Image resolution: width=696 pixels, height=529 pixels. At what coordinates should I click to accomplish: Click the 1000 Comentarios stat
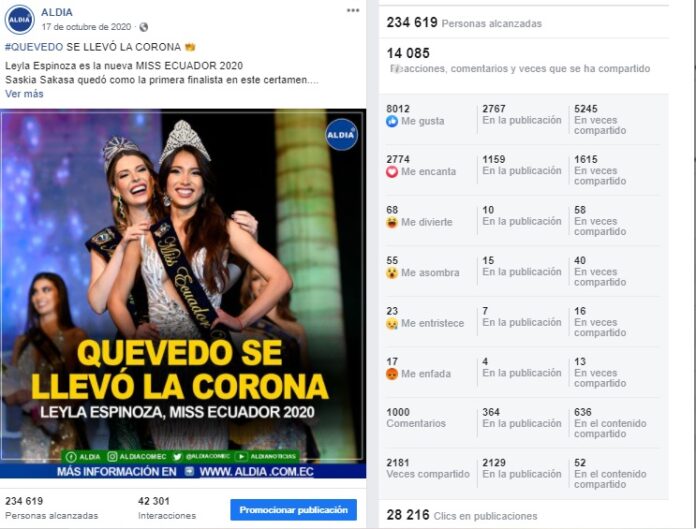tap(416, 418)
